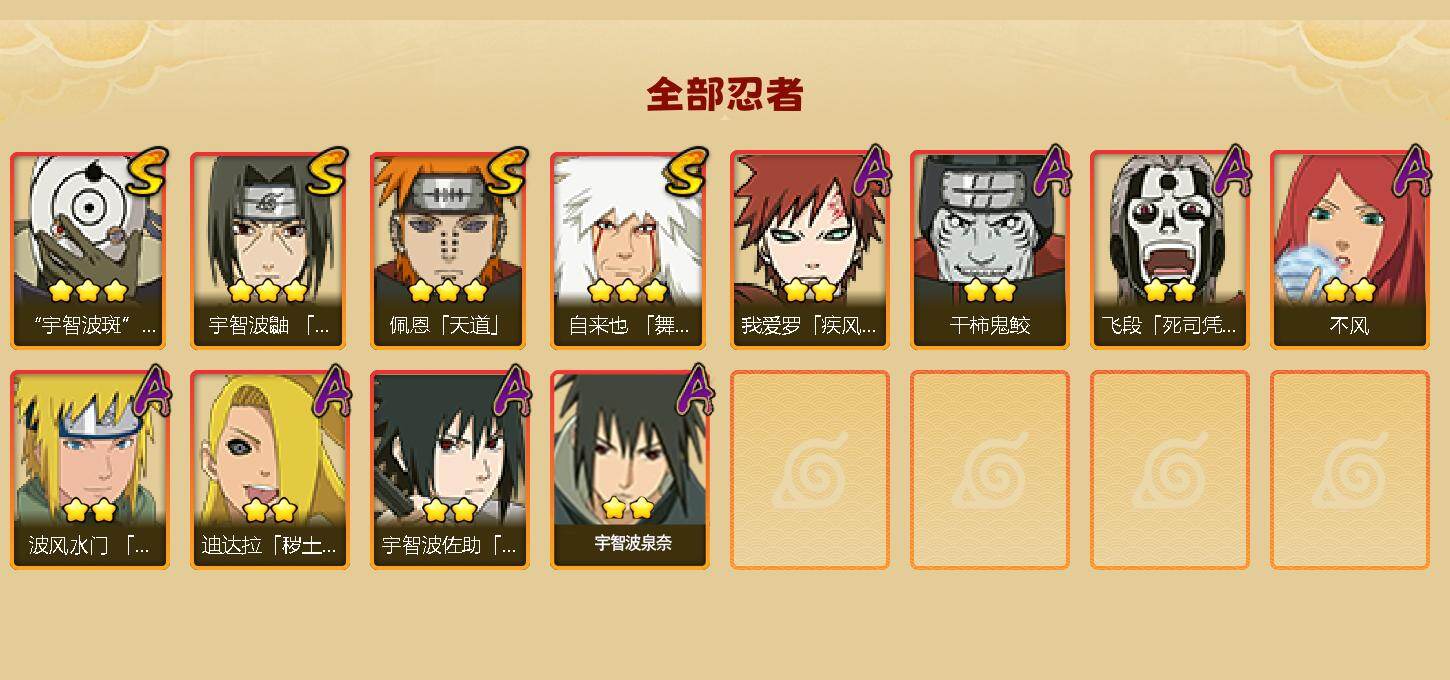Open the 宇智波鼬 ninja card
The height and width of the screenshot is (680, 1450).
270,250
